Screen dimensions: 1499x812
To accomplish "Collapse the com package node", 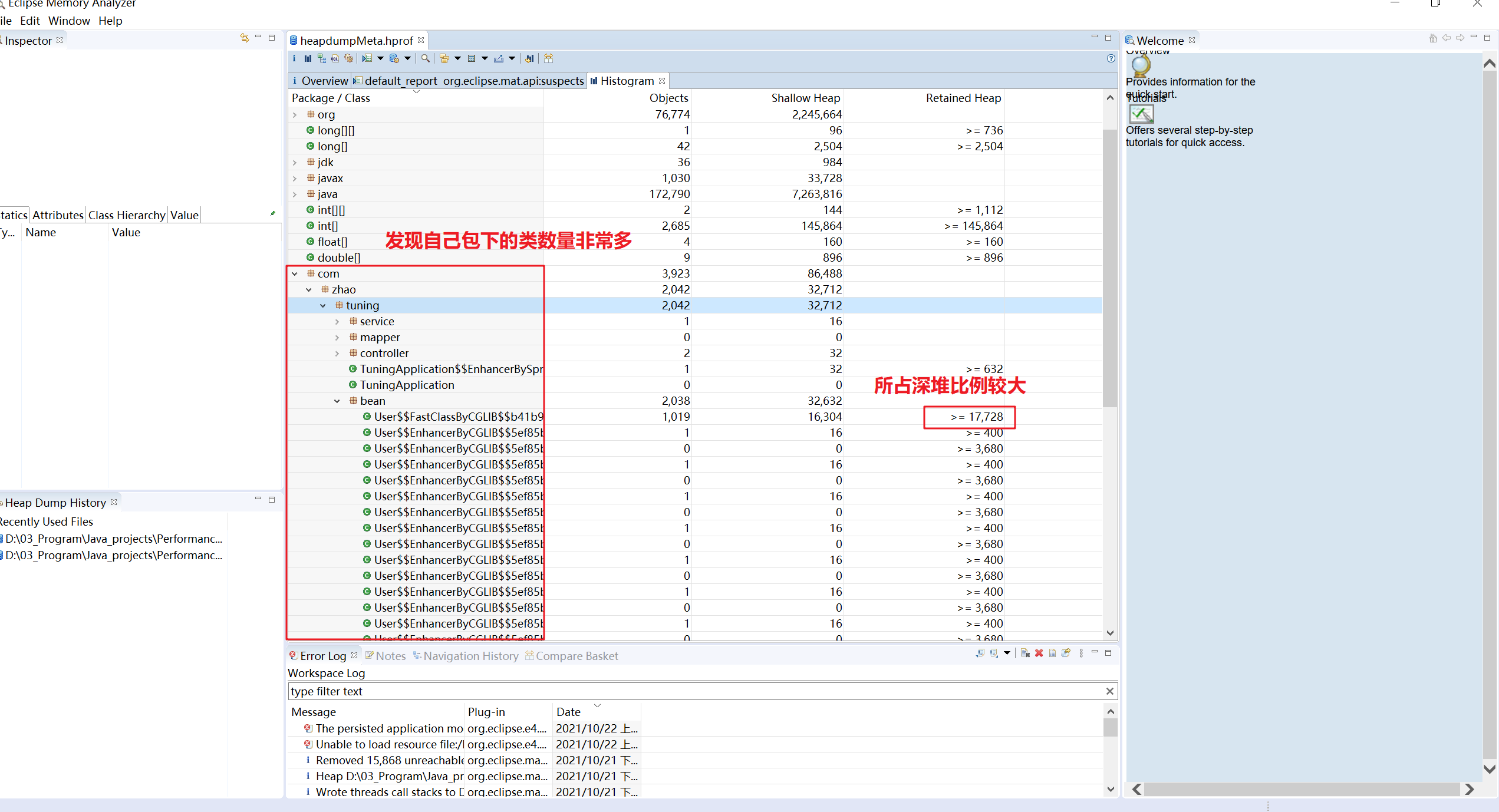I will [295, 274].
